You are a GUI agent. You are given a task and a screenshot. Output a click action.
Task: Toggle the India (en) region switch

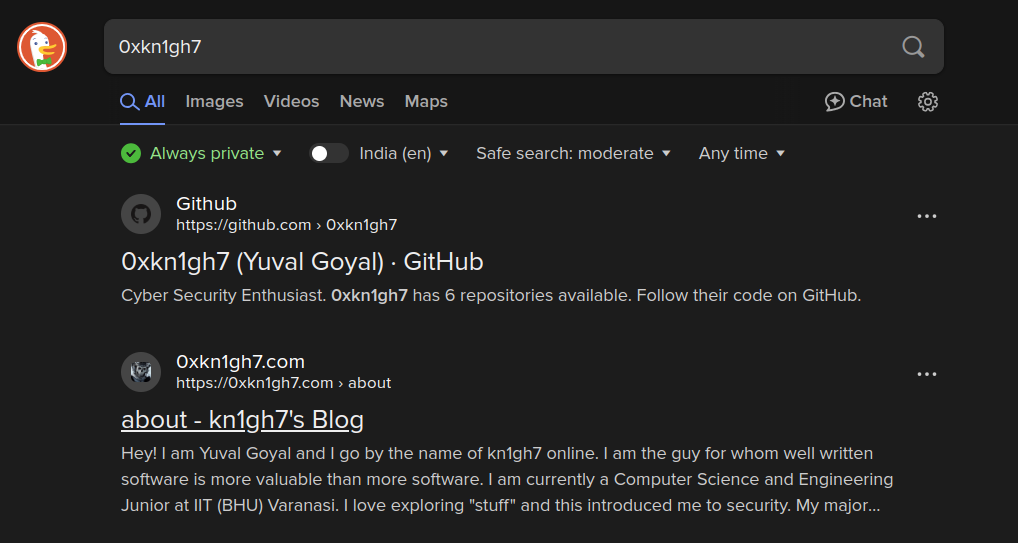(x=329, y=153)
